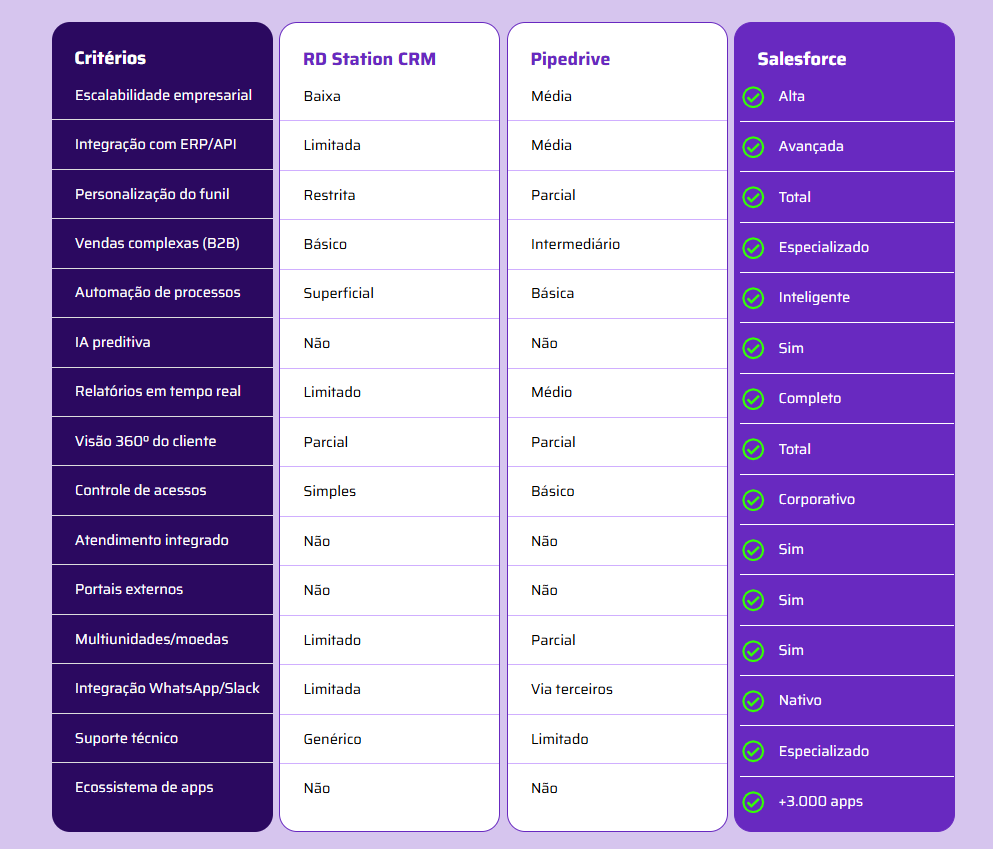This screenshot has width=993, height=849.
Task: Click the Nativo value under Salesforce
Action: (800, 700)
